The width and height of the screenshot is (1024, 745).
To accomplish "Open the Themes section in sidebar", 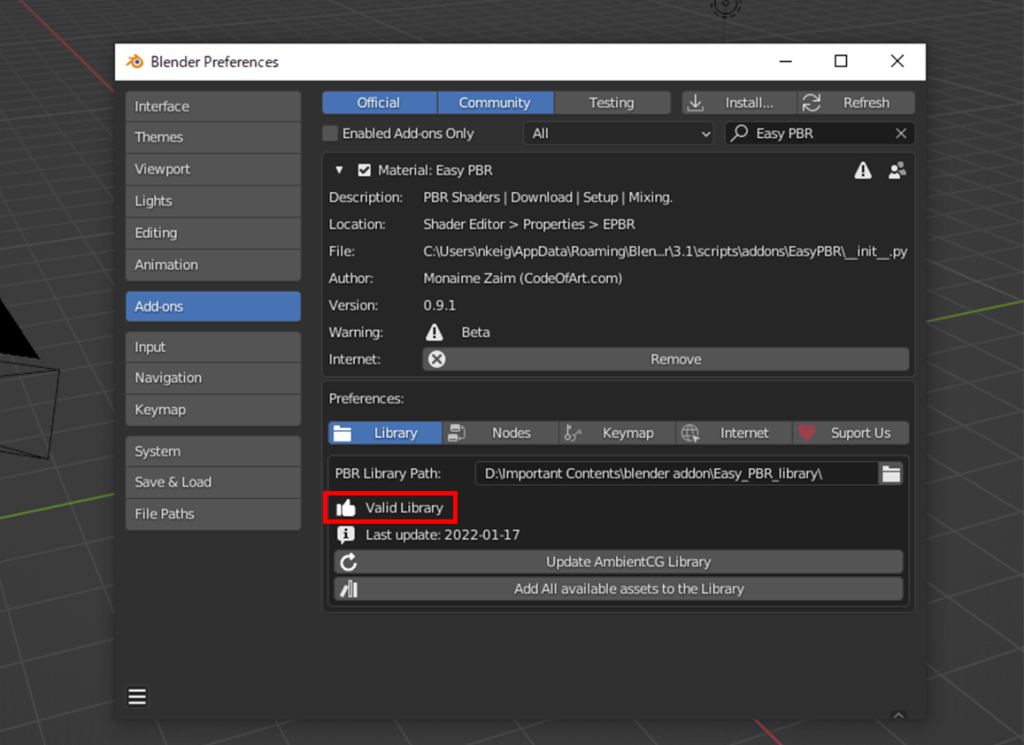I will click(213, 137).
